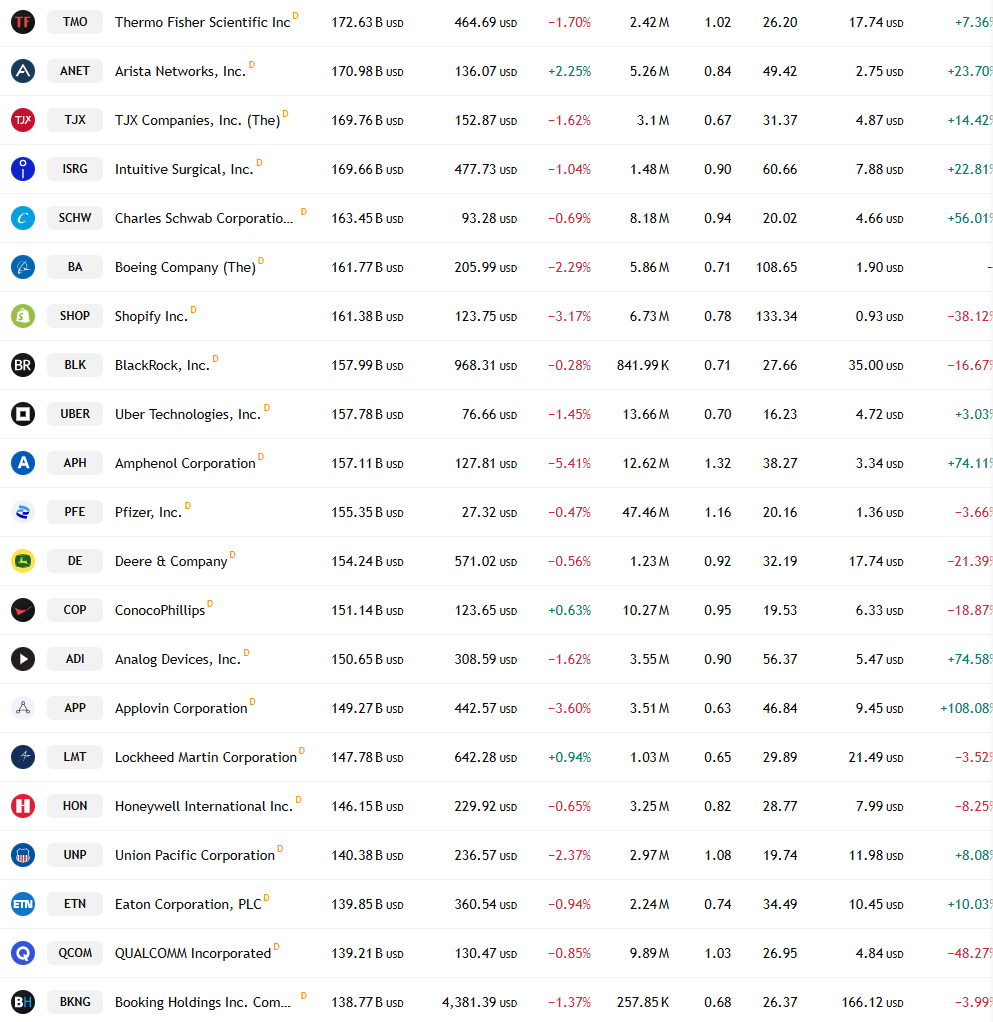This screenshot has width=993, height=1022.
Task: Open the HON ticker symbol
Action: click(75, 806)
